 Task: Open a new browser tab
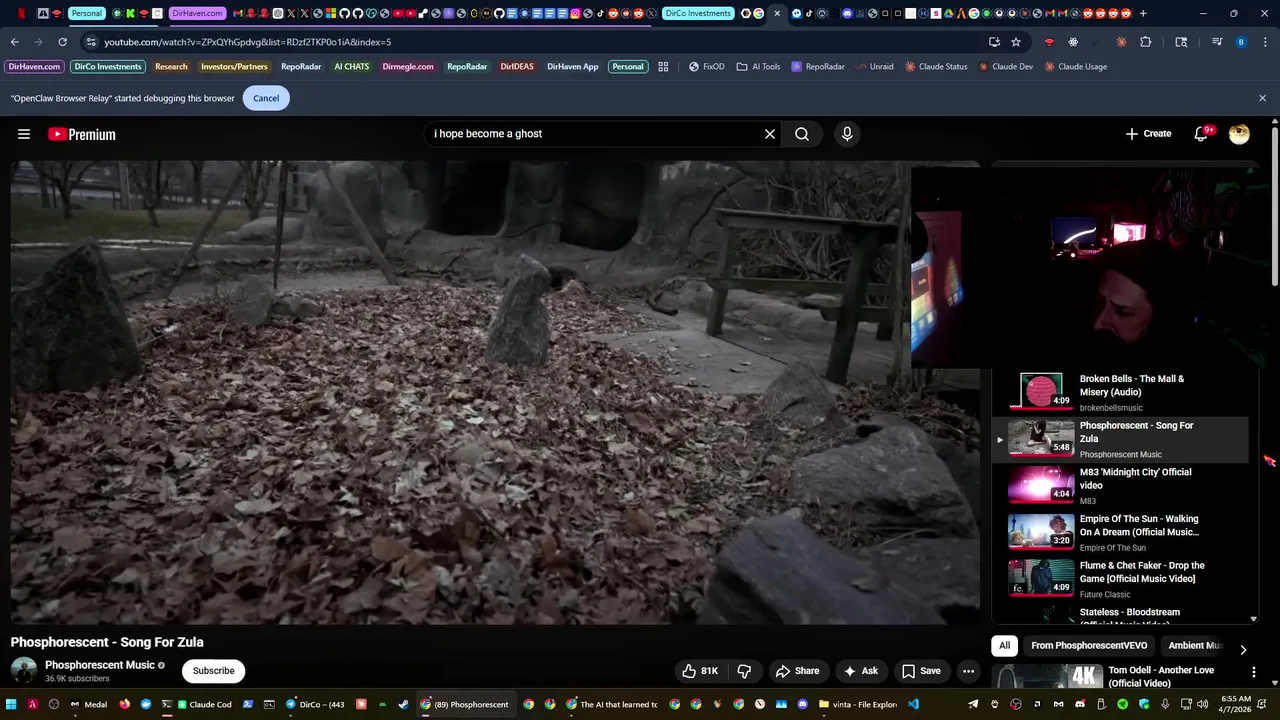click(1143, 13)
